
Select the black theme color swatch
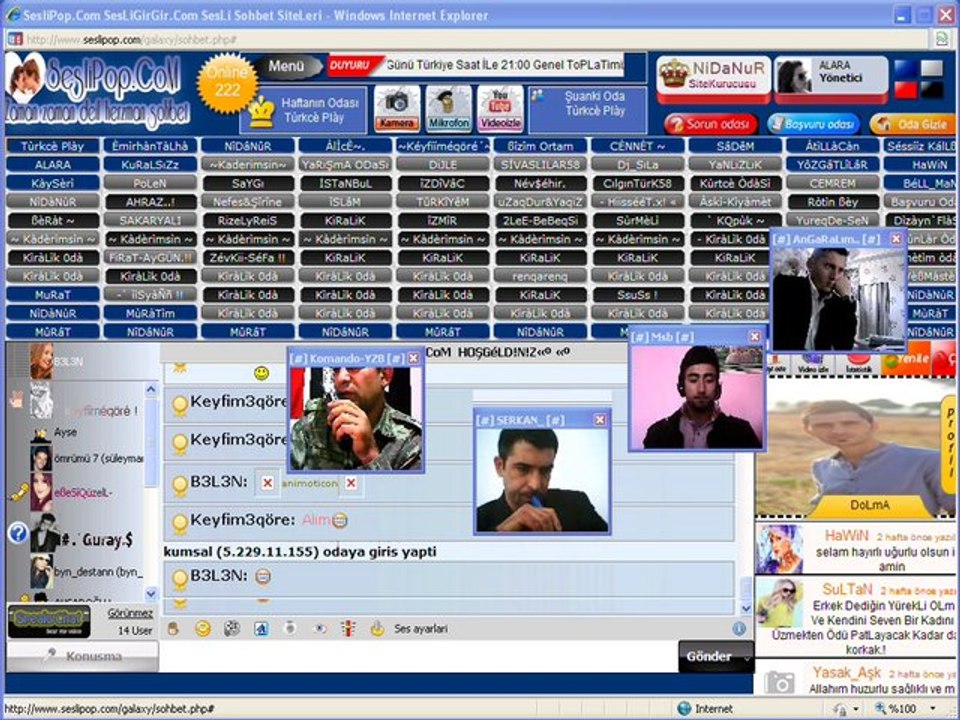pyautogui.click(x=932, y=89)
